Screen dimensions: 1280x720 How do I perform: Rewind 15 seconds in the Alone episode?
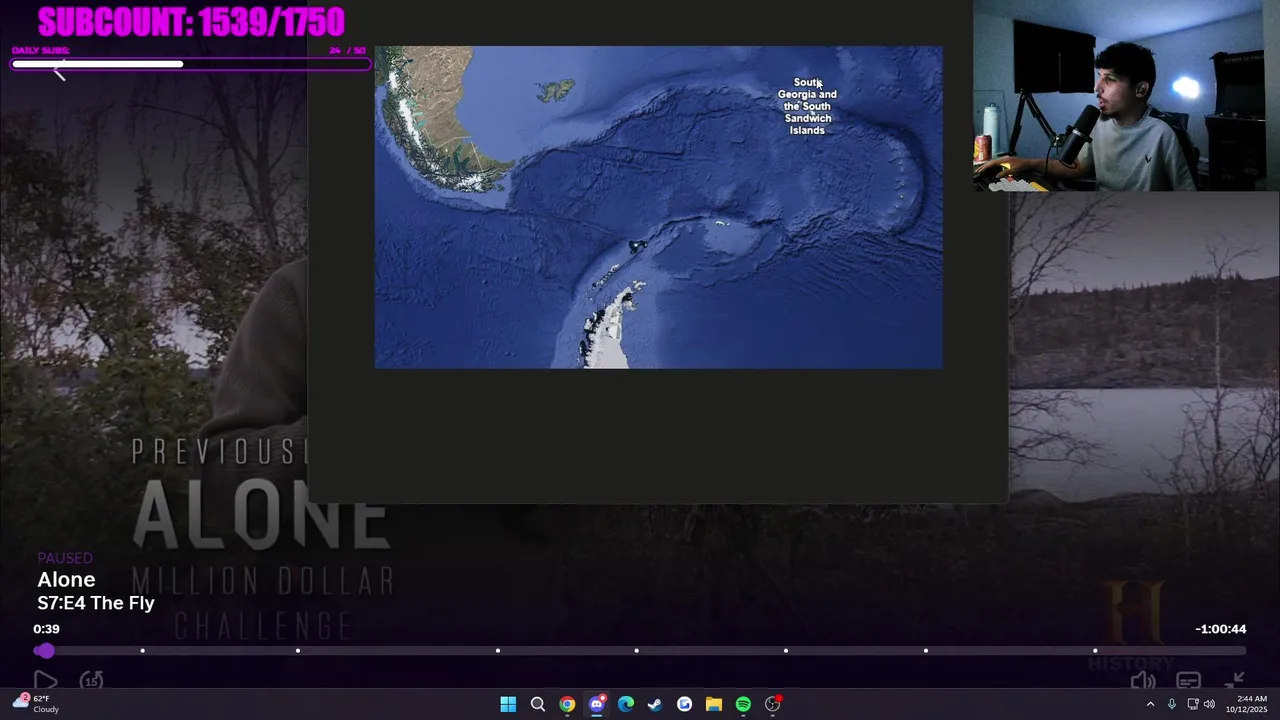pos(91,681)
